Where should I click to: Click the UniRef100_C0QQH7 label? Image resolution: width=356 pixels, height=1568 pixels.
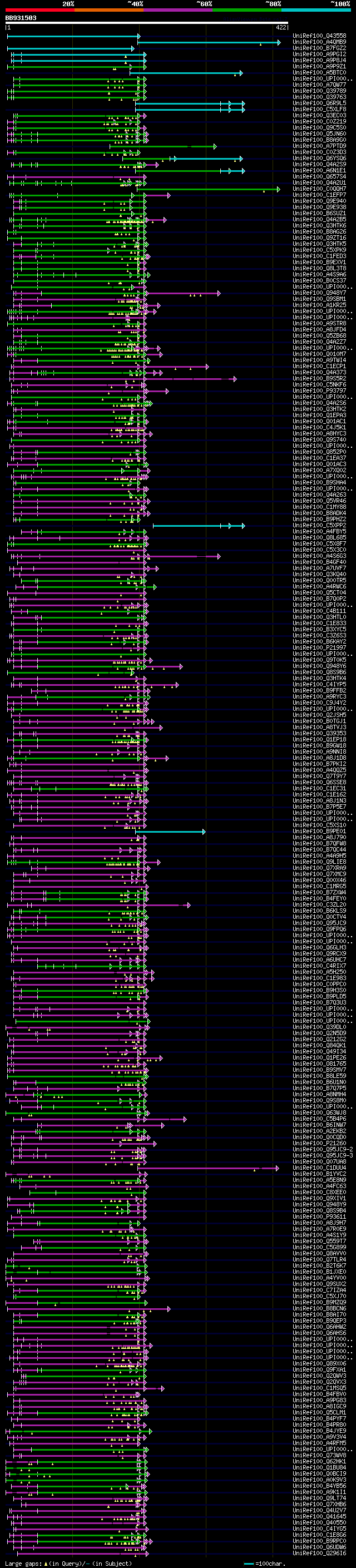pos(319,189)
